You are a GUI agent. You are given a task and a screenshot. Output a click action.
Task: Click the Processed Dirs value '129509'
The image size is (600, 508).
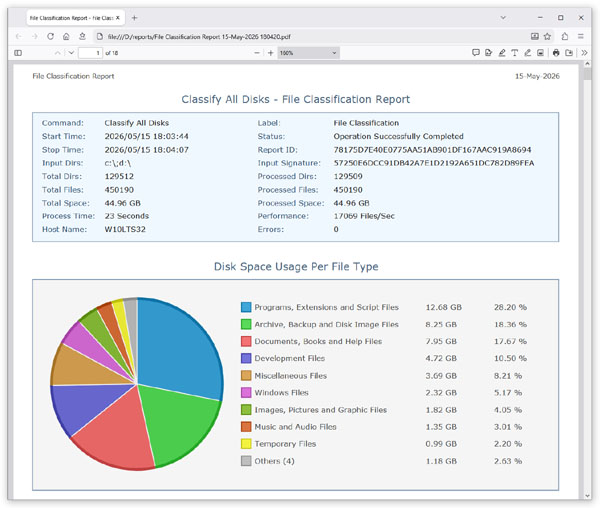348,176
